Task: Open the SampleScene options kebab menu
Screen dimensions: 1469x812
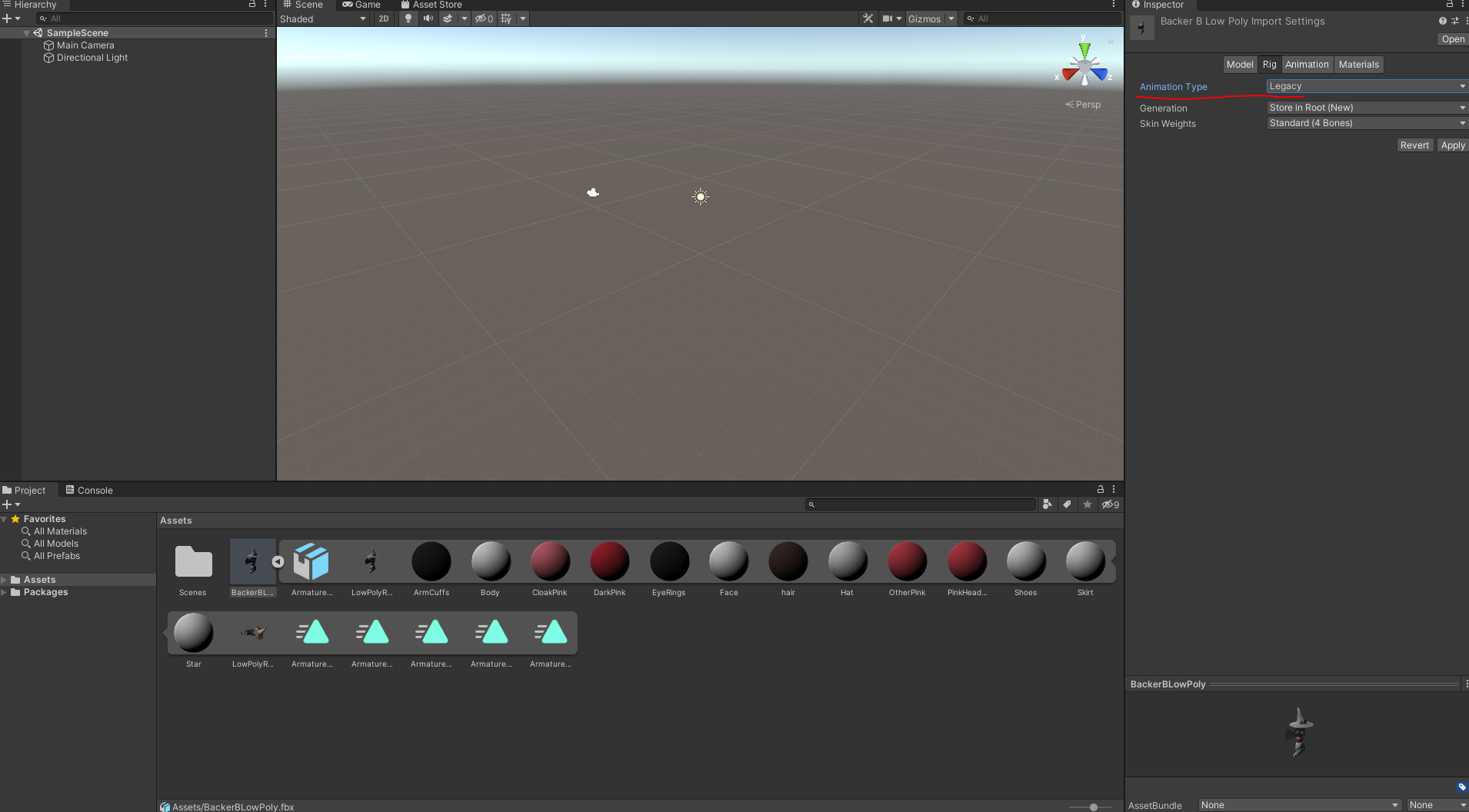Action: (266, 33)
